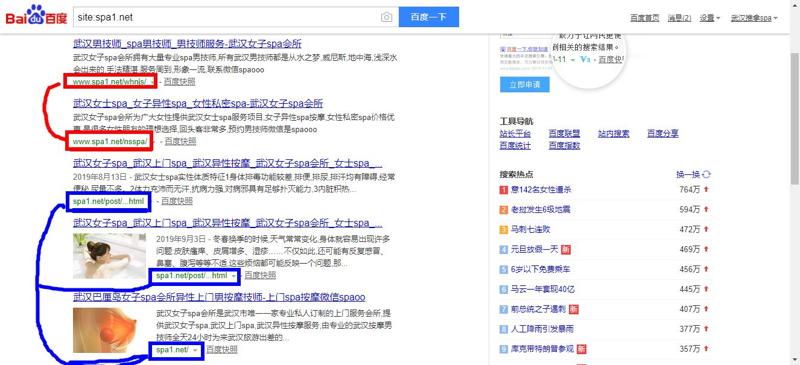Click the 新 badge next to 前总统之子遇刺

coord(573,309)
